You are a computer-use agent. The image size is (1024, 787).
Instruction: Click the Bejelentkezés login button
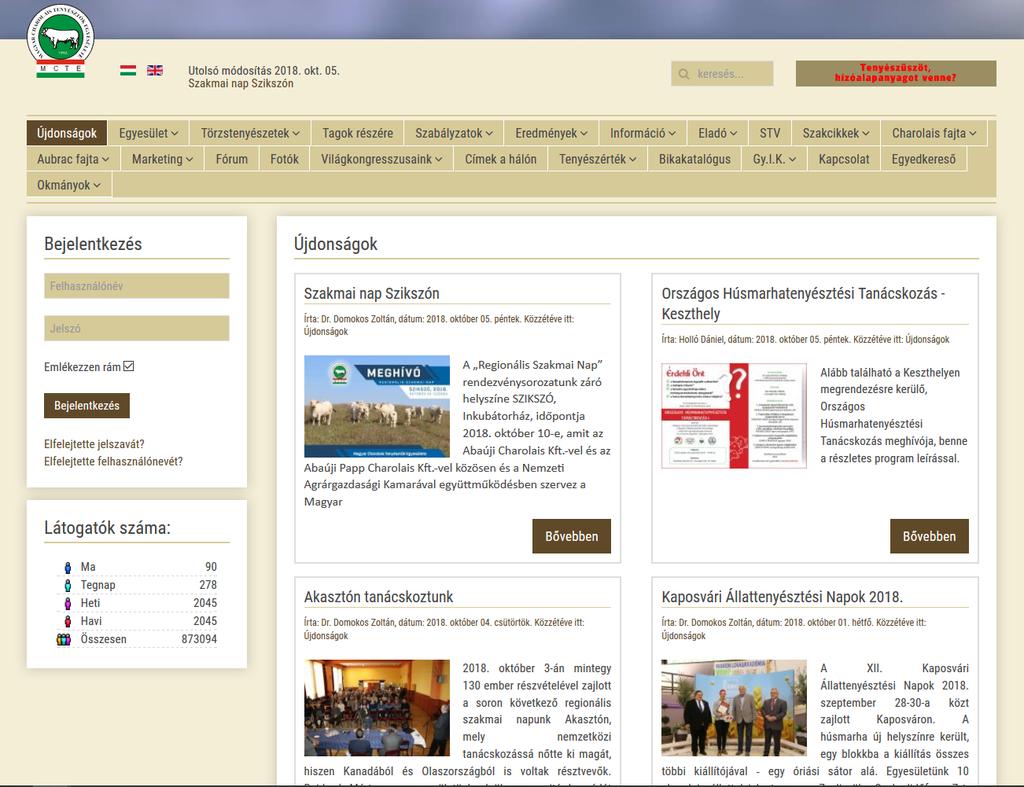pos(87,406)
